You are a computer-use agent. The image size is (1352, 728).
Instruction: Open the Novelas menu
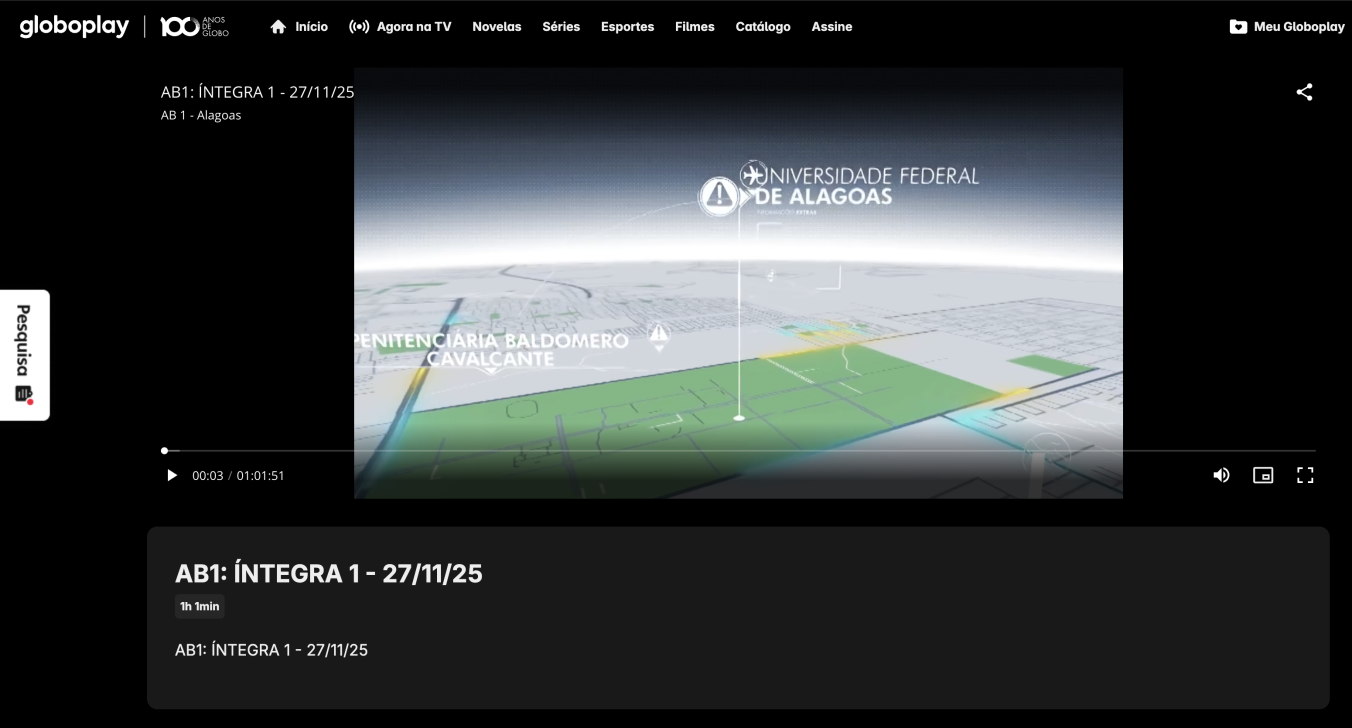(x=497, y=27)
